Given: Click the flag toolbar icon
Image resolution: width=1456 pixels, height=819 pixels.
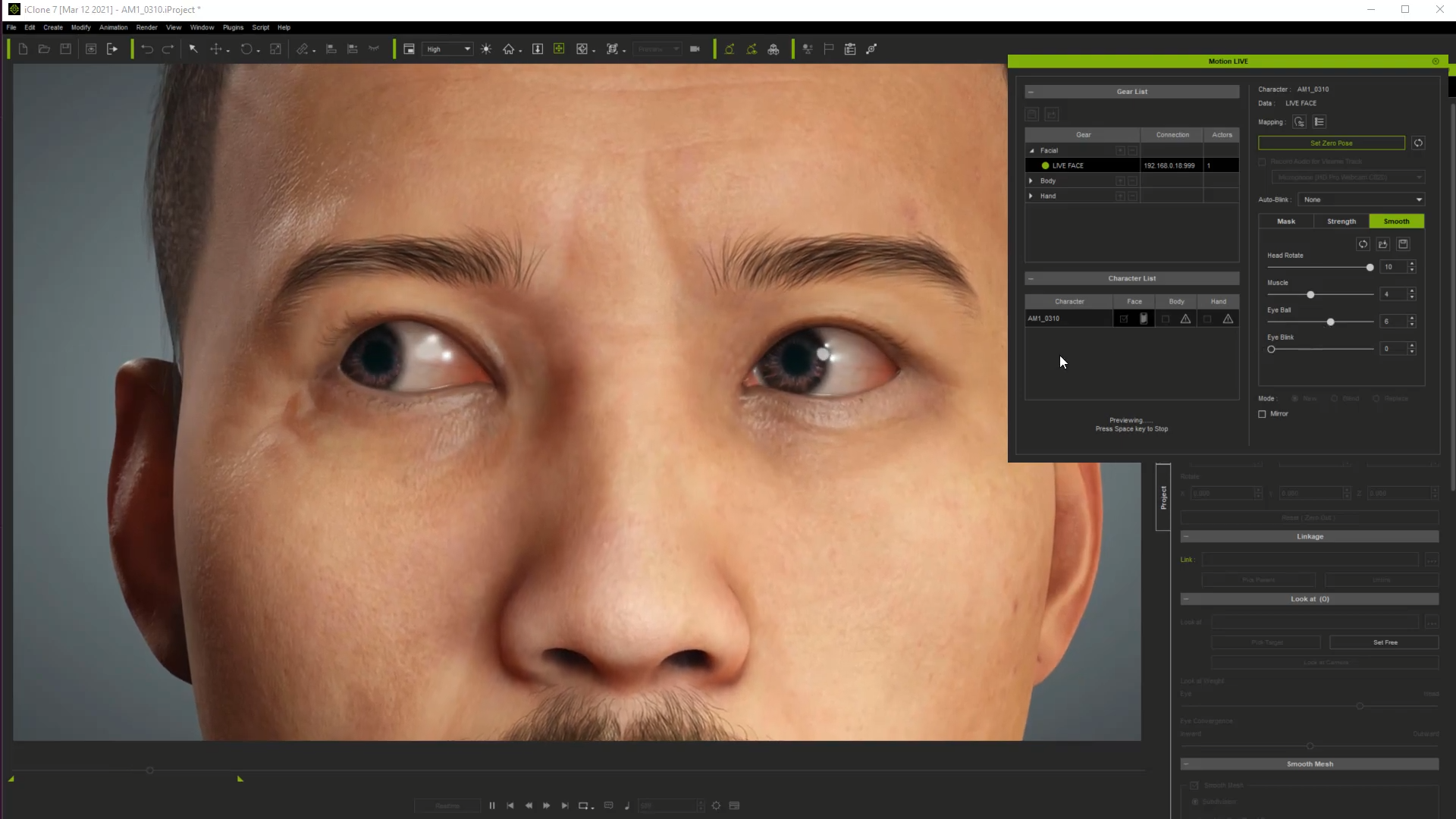Looking at the screenshot, I should click(829, 49).
